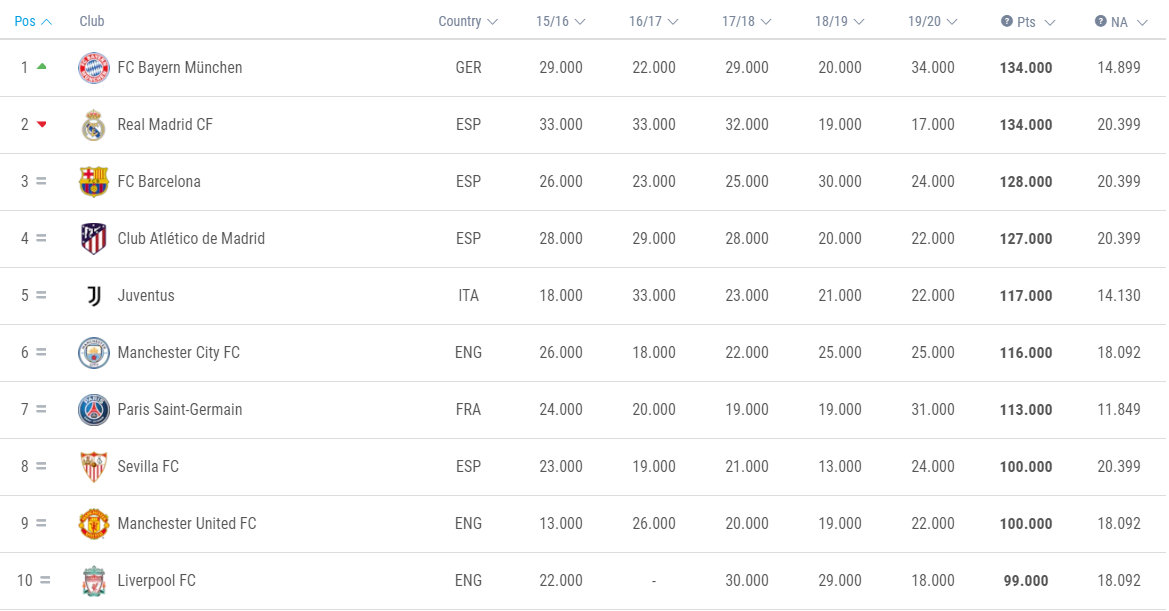The width and height of the screenshot is (1169, 611).
Task: Sort by 19/20 season column
Action: (932, 22)
